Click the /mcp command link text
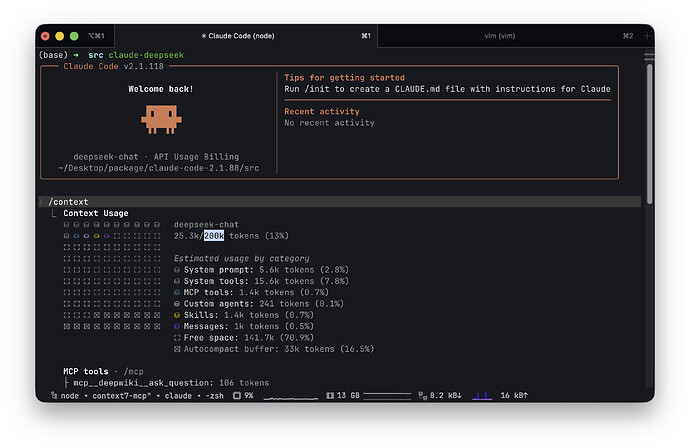The image size is (690, 448). 133,371
